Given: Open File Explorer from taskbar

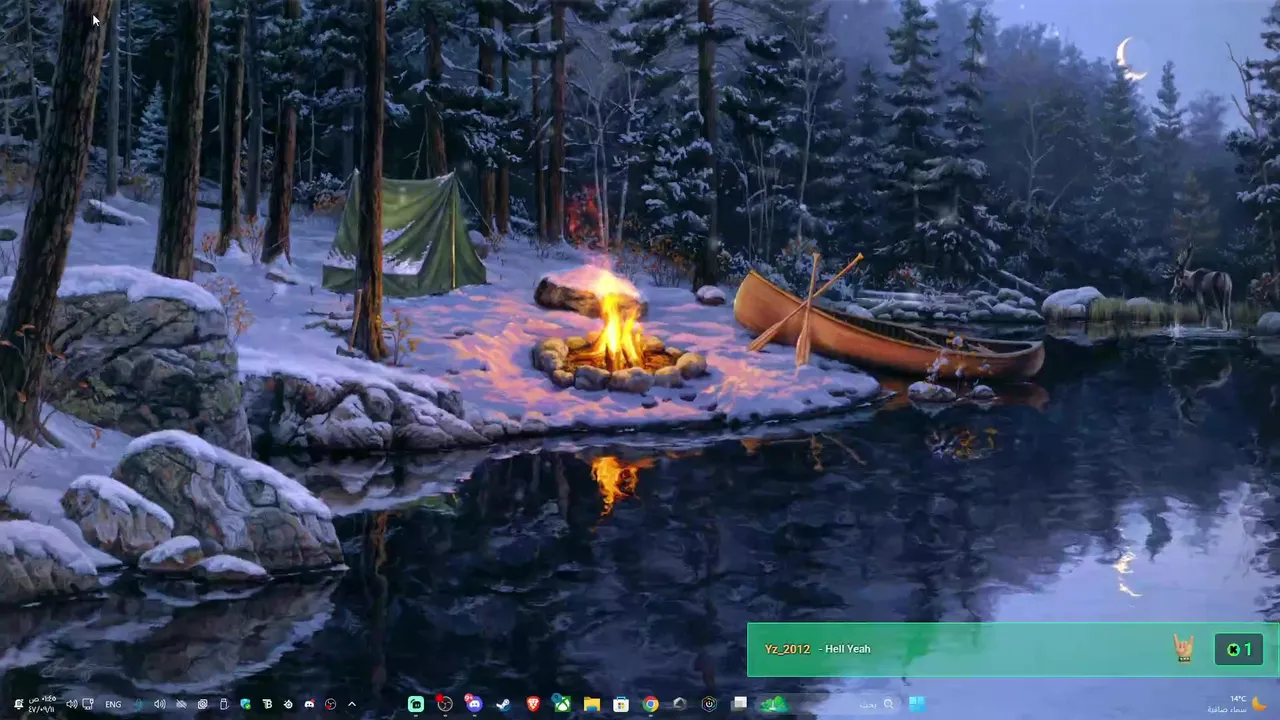Looking at the screenshot, I should pos(592,704).
